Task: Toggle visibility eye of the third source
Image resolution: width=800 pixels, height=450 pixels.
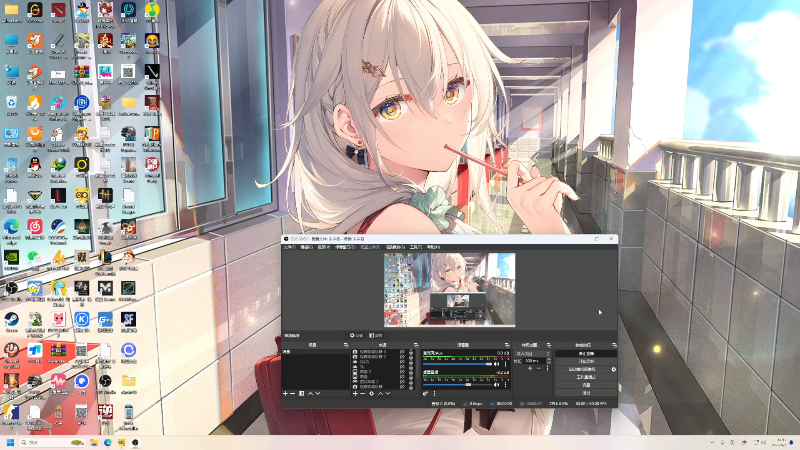Action: point(402,362)
